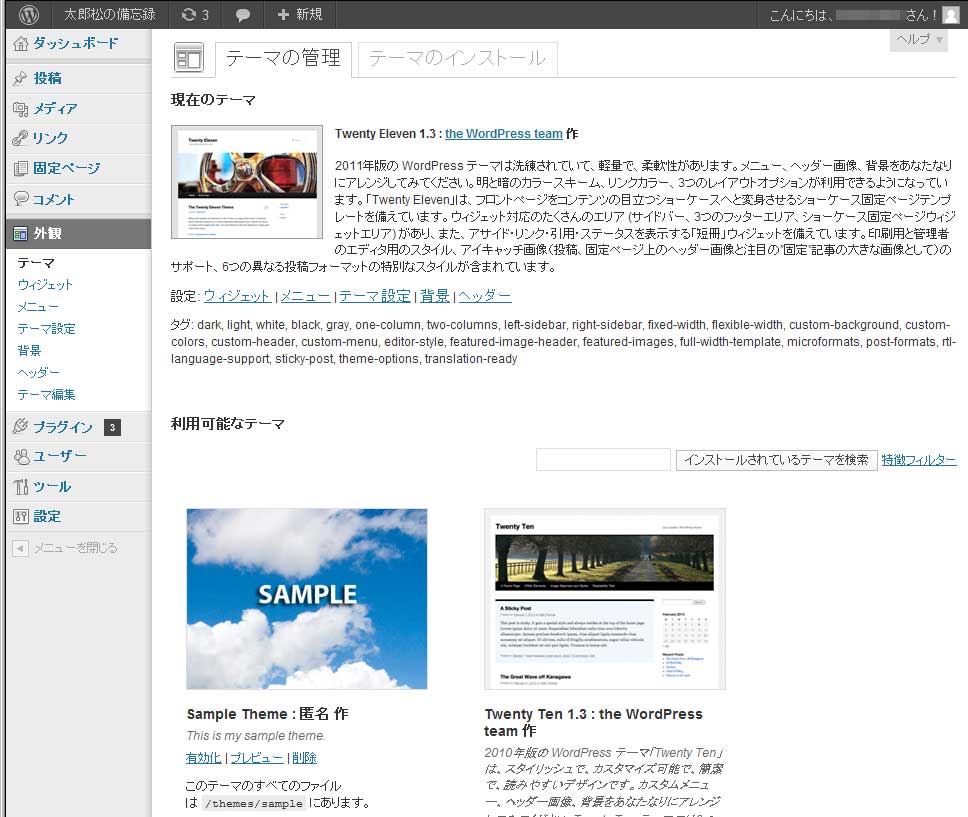The image size is (968, 817).
Task: Click the user avatar in admin bar
Action: coord(951,15)
